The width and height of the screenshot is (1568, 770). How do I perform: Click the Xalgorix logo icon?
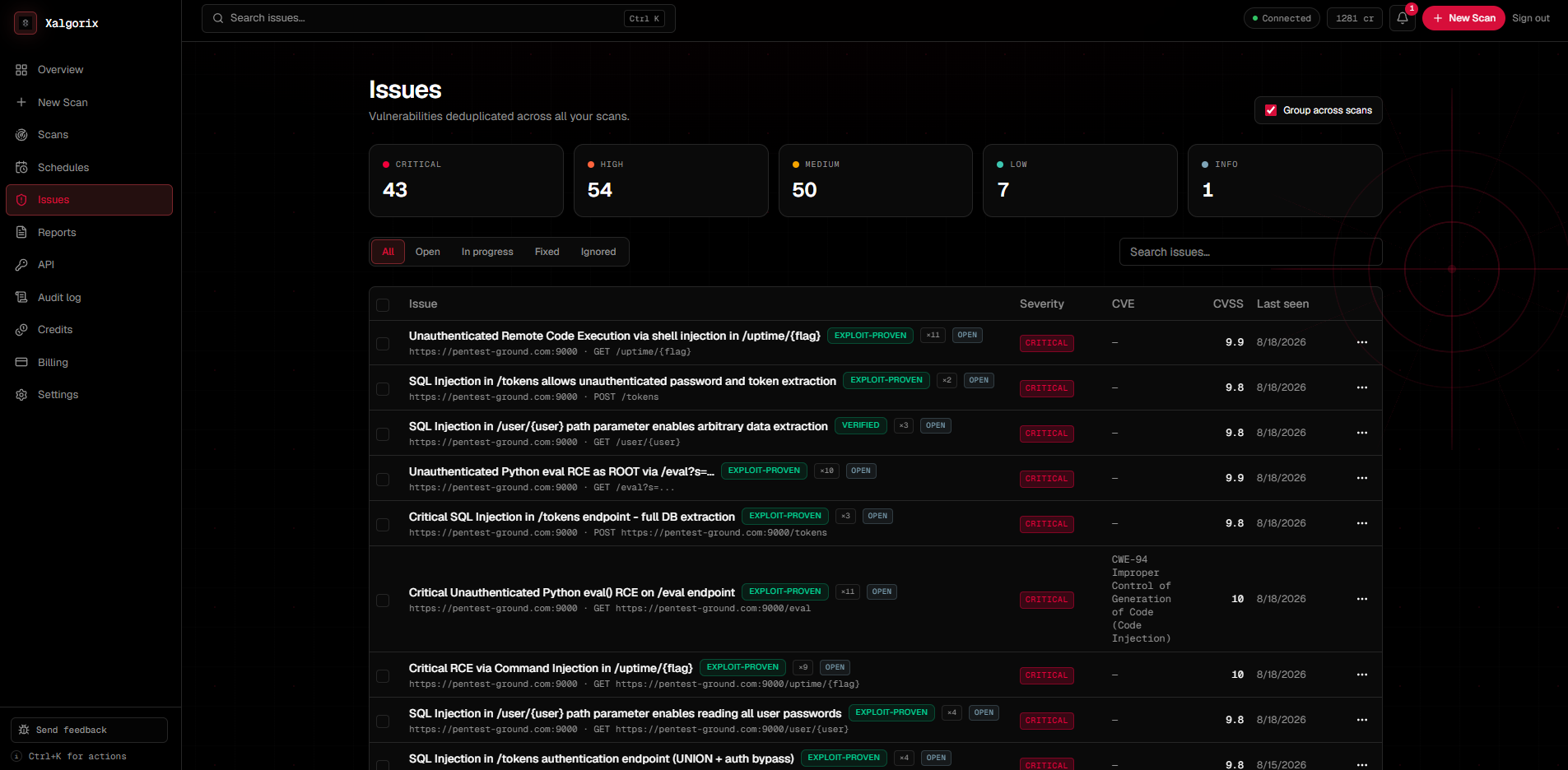tap(26, 23)
